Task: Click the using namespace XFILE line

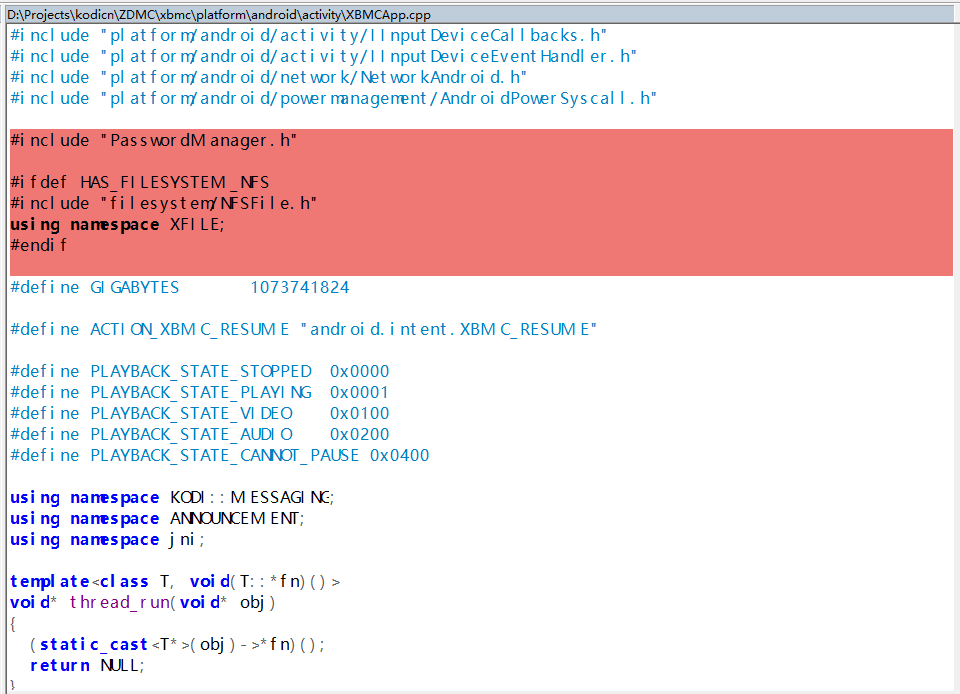Action: coord(118,224)
